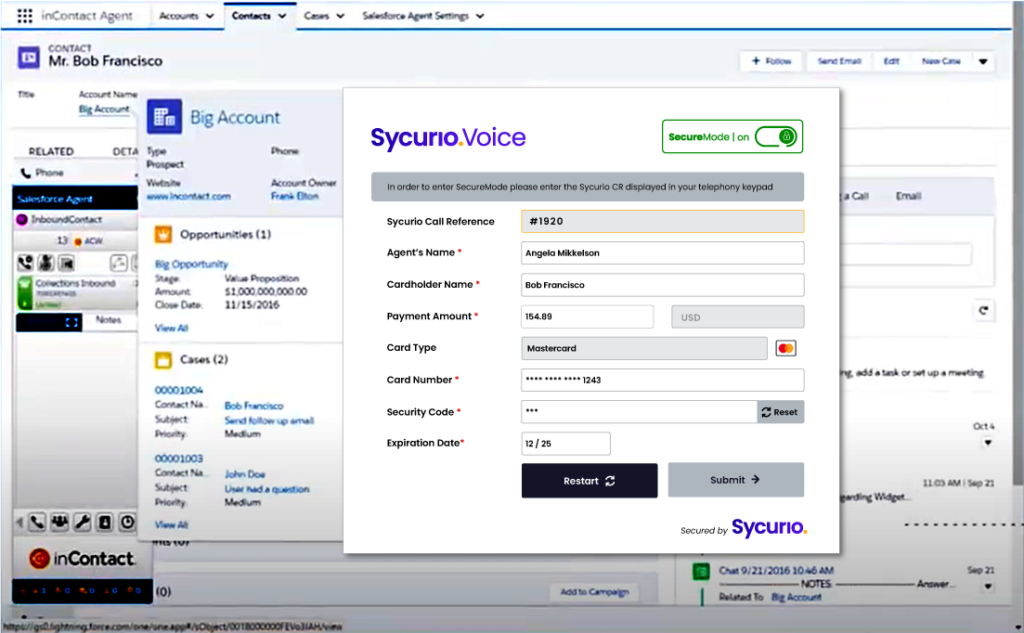Click the Edit button

(x=891, y=61)
